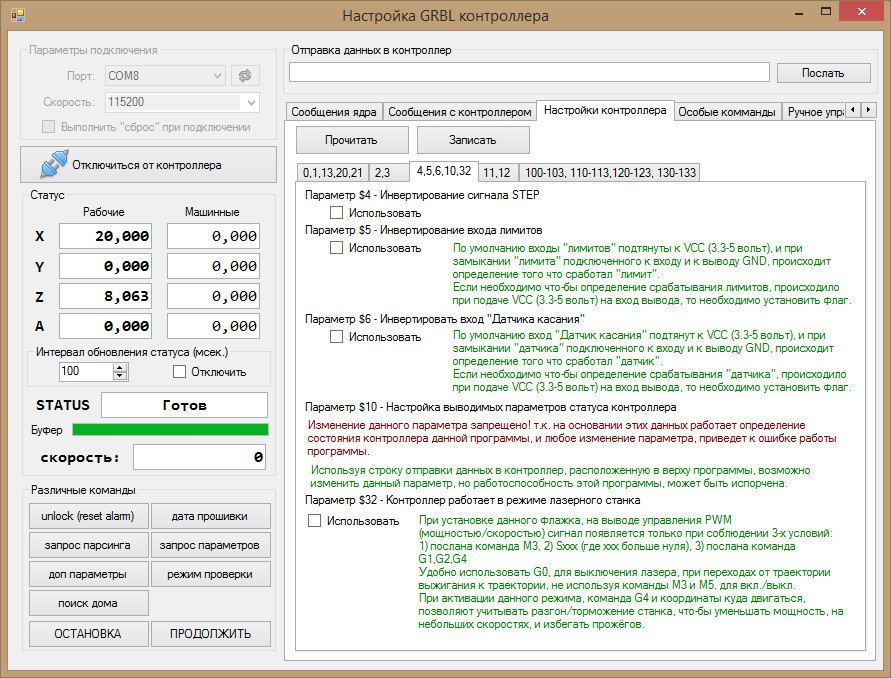Click the Послать send button
The width and height of the screenshot is (891, 678).
coord(823,73)
